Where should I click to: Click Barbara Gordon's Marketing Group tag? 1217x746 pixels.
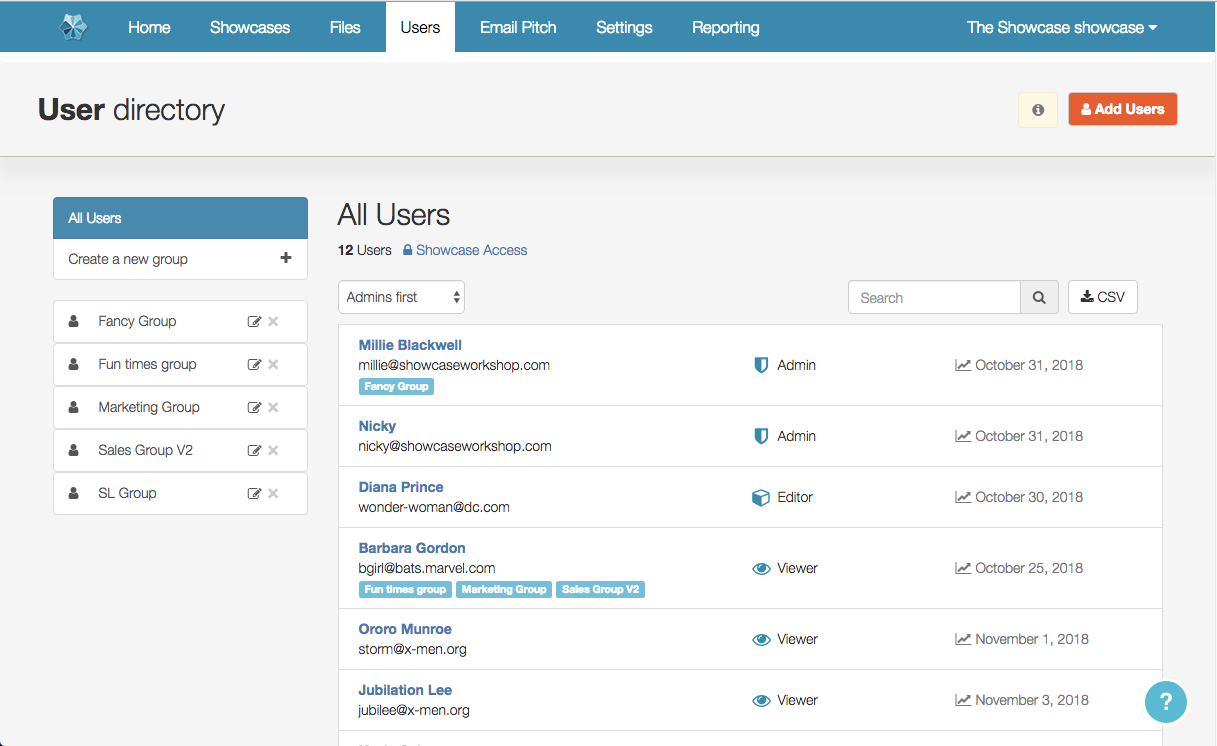[504, 589]
